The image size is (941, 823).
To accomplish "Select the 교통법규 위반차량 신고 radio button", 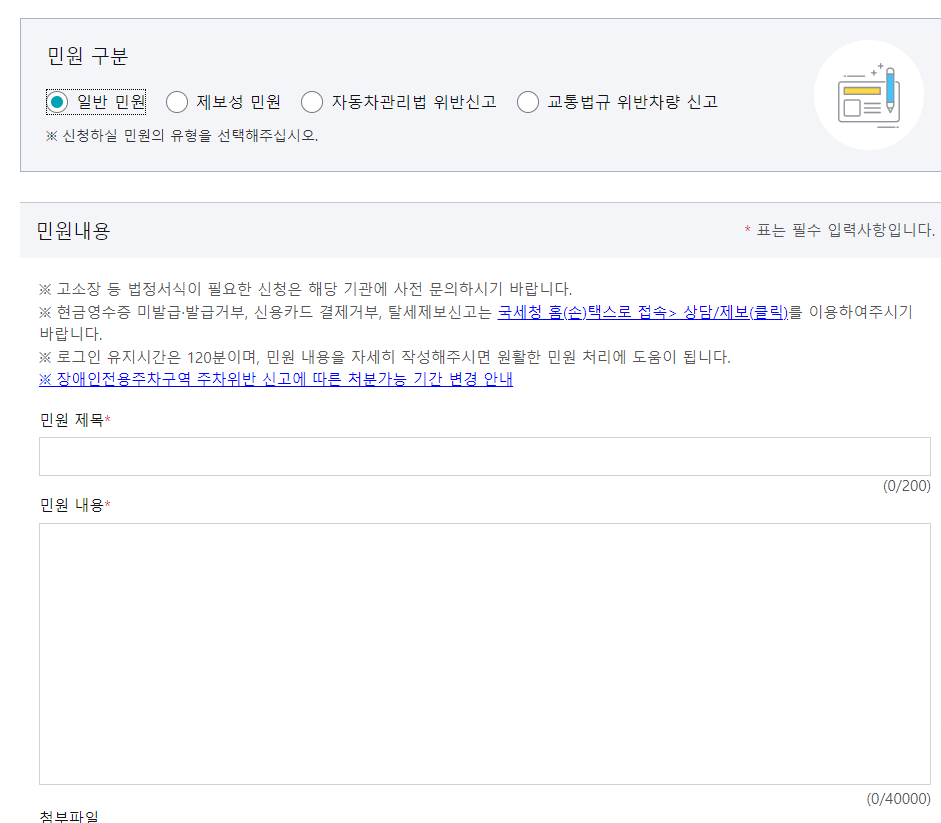I will [527, 101].
